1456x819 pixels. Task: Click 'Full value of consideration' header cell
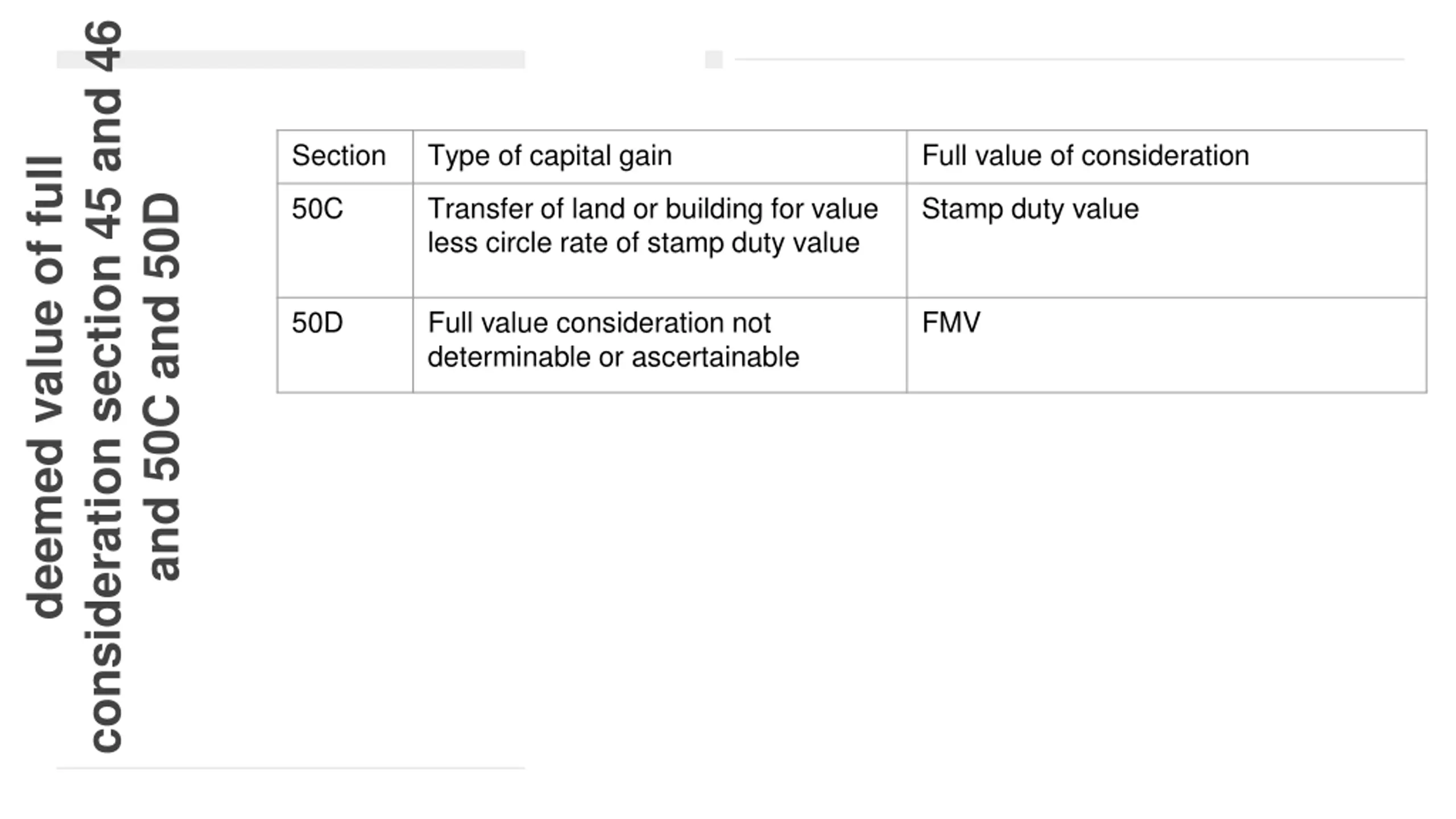[x=1167, y=156]
